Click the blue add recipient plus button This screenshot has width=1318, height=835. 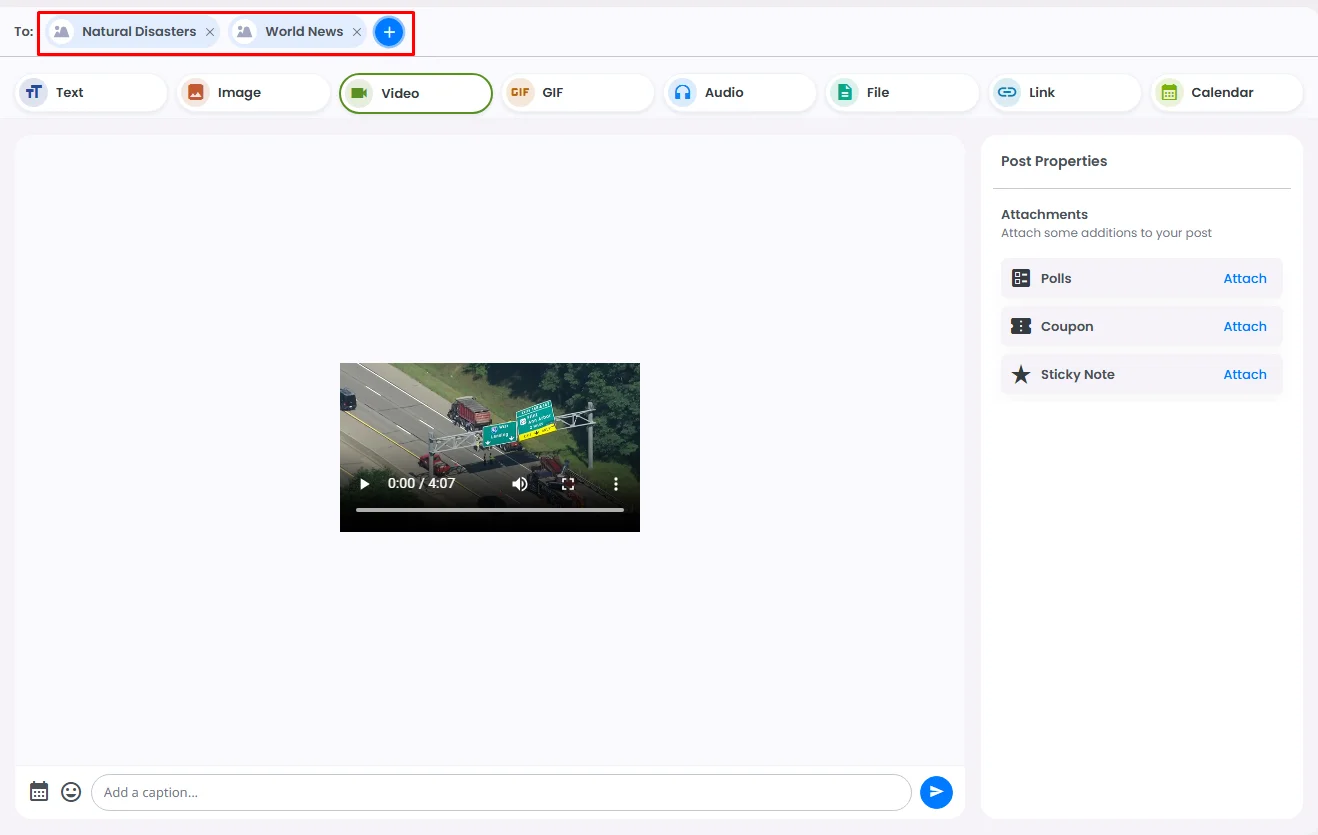click(389, 32)
